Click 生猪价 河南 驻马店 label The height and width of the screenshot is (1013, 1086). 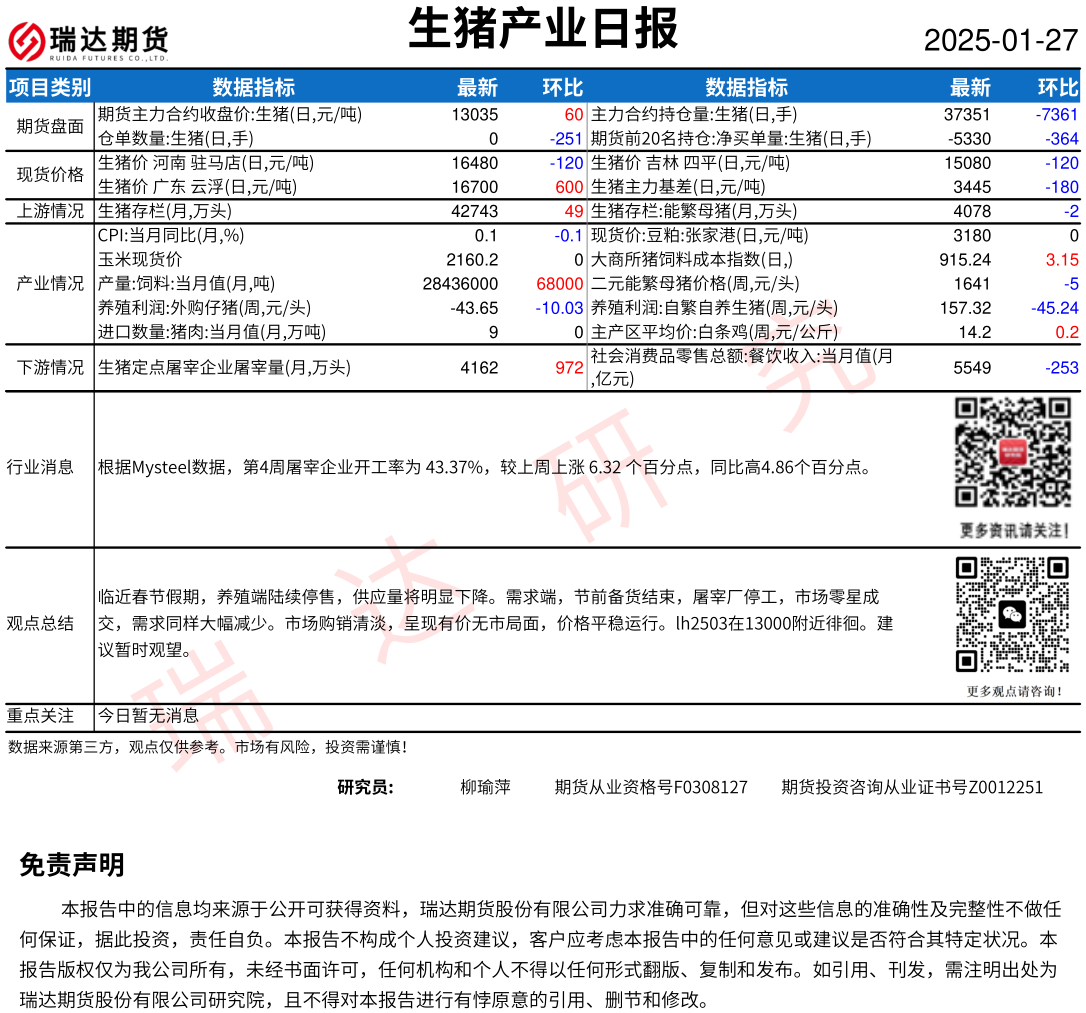point(206,163)
